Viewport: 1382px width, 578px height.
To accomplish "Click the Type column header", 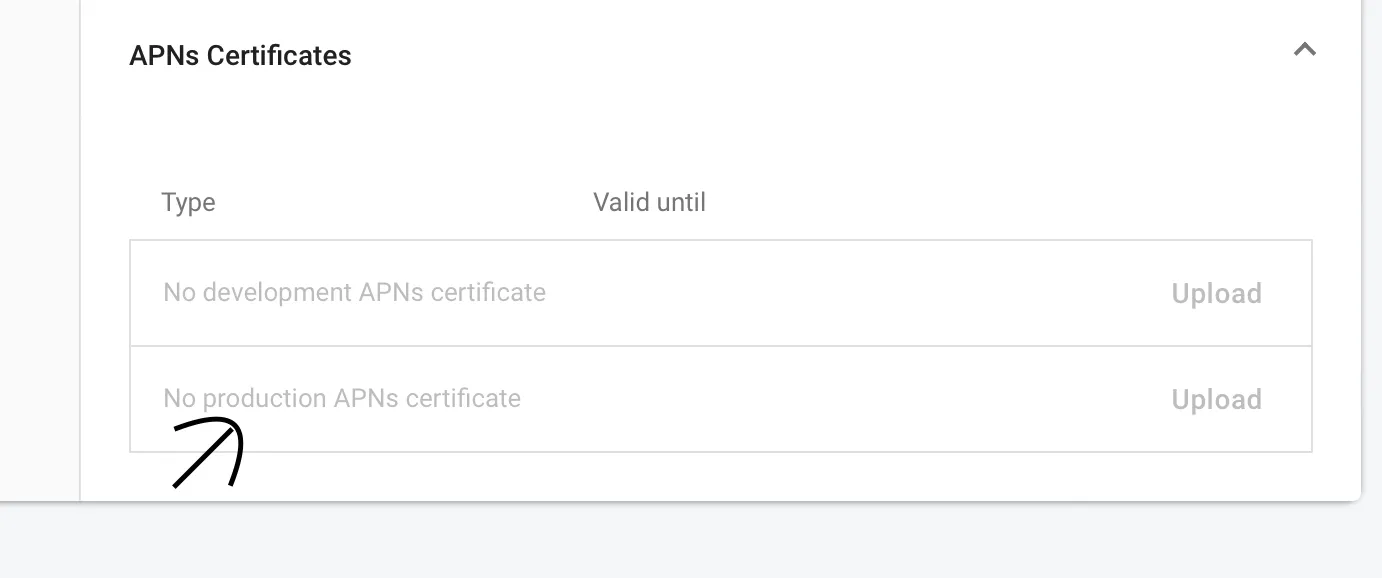I will click(x=188, y=203).
